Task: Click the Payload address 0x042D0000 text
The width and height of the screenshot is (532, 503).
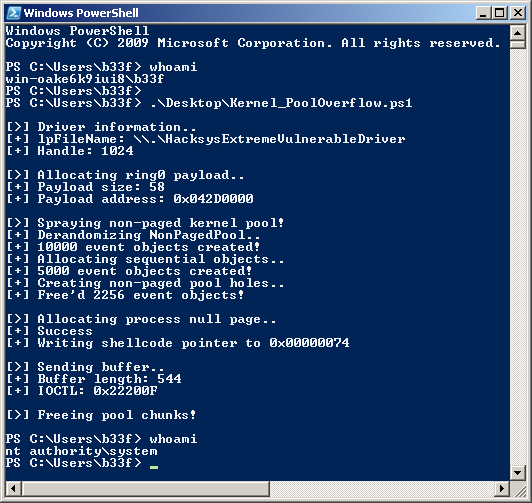Action: (146, 199)
